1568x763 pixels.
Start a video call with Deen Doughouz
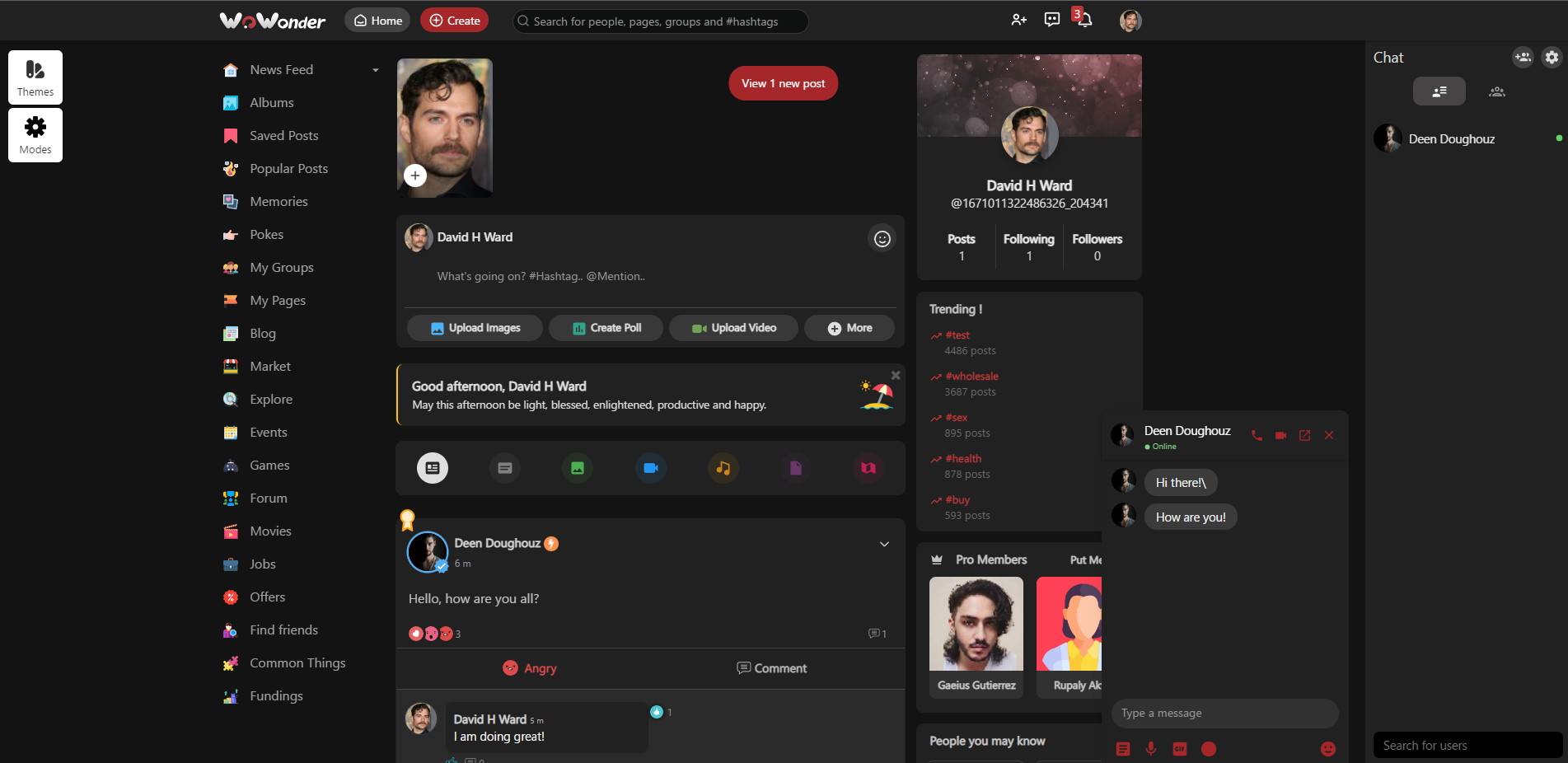coord(1280,435)
